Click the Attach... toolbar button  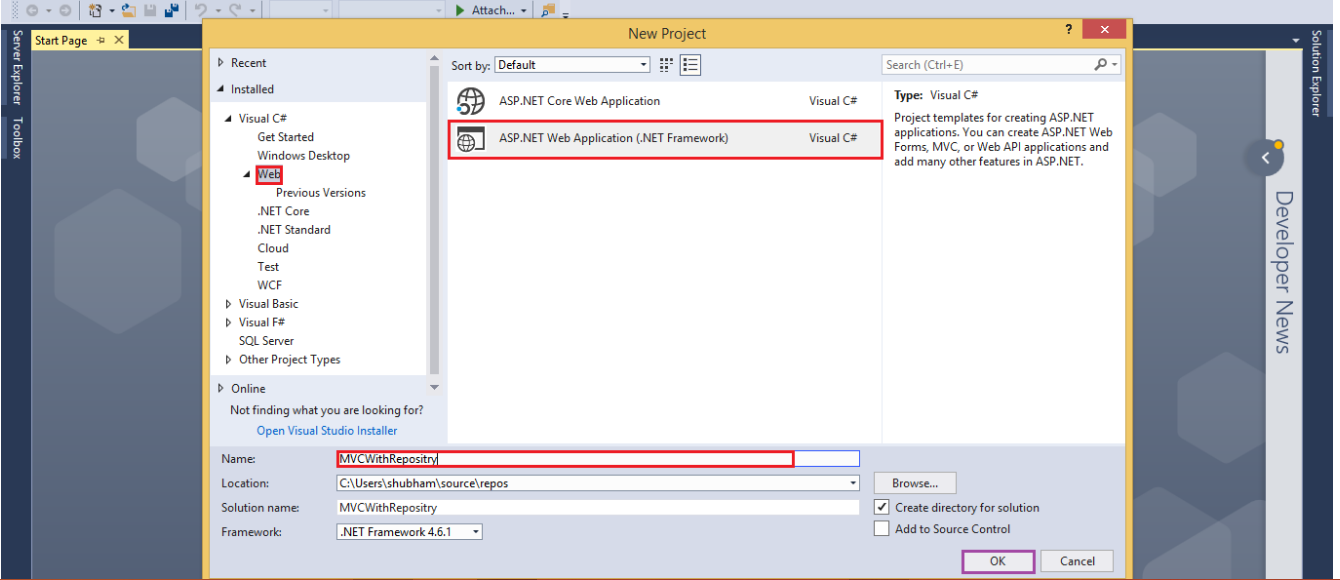tap(492, 10)
